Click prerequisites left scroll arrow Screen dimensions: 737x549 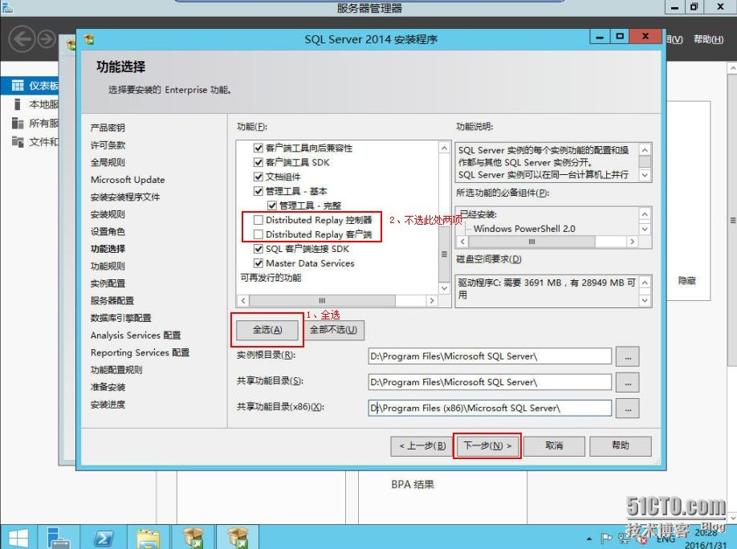463,242
